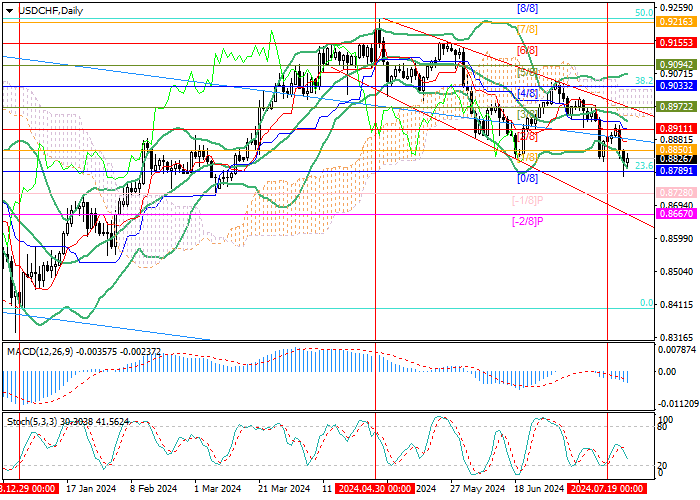
Task: Click the 2024.04.30 00:00 date marker
Action: (x=375, y=488)
